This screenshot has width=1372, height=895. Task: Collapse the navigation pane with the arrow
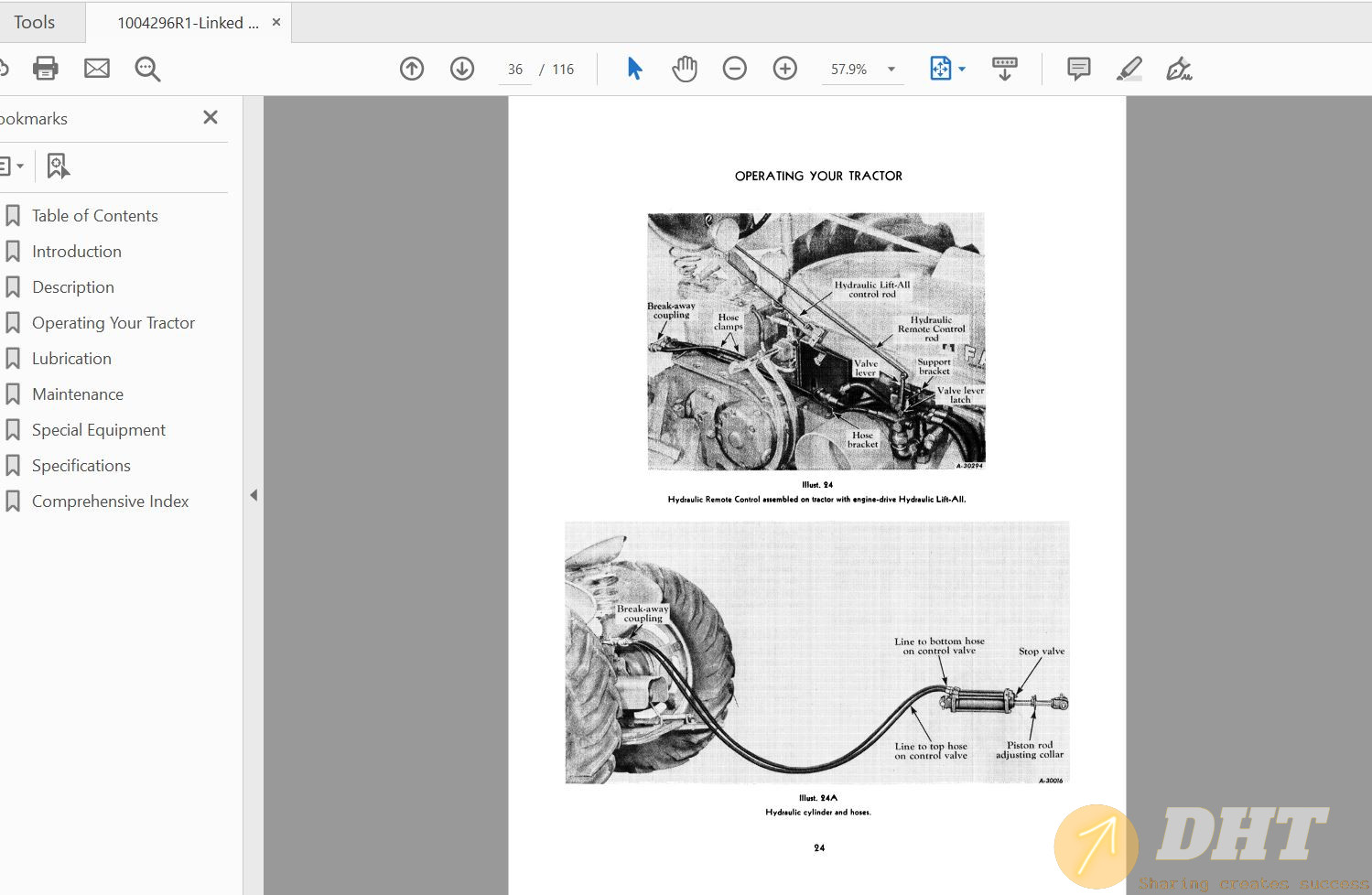click(254, 495)
